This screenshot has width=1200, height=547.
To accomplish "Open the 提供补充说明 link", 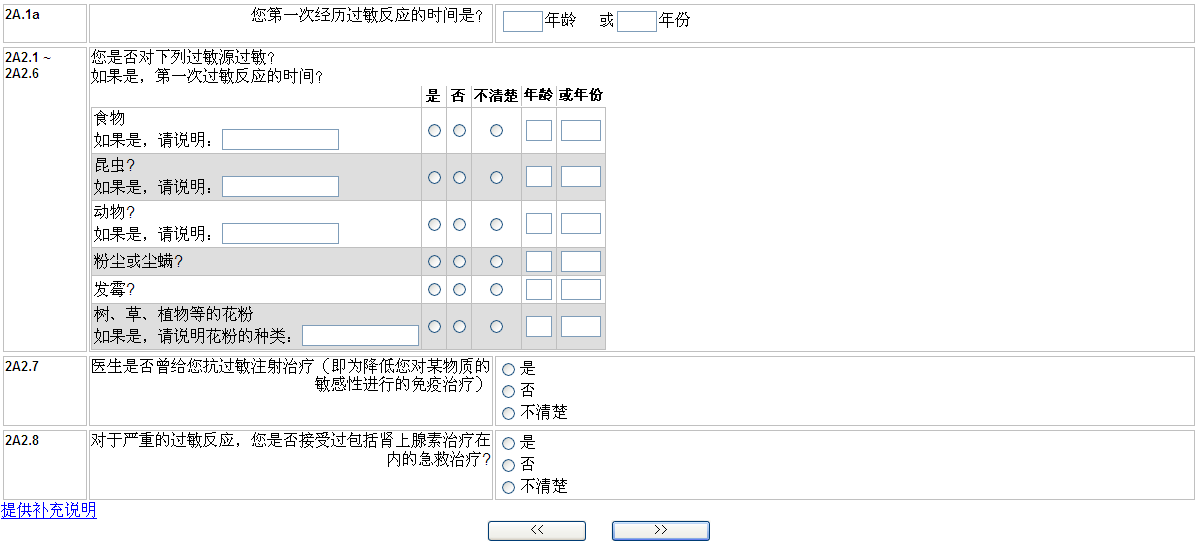I will (49, 510).
